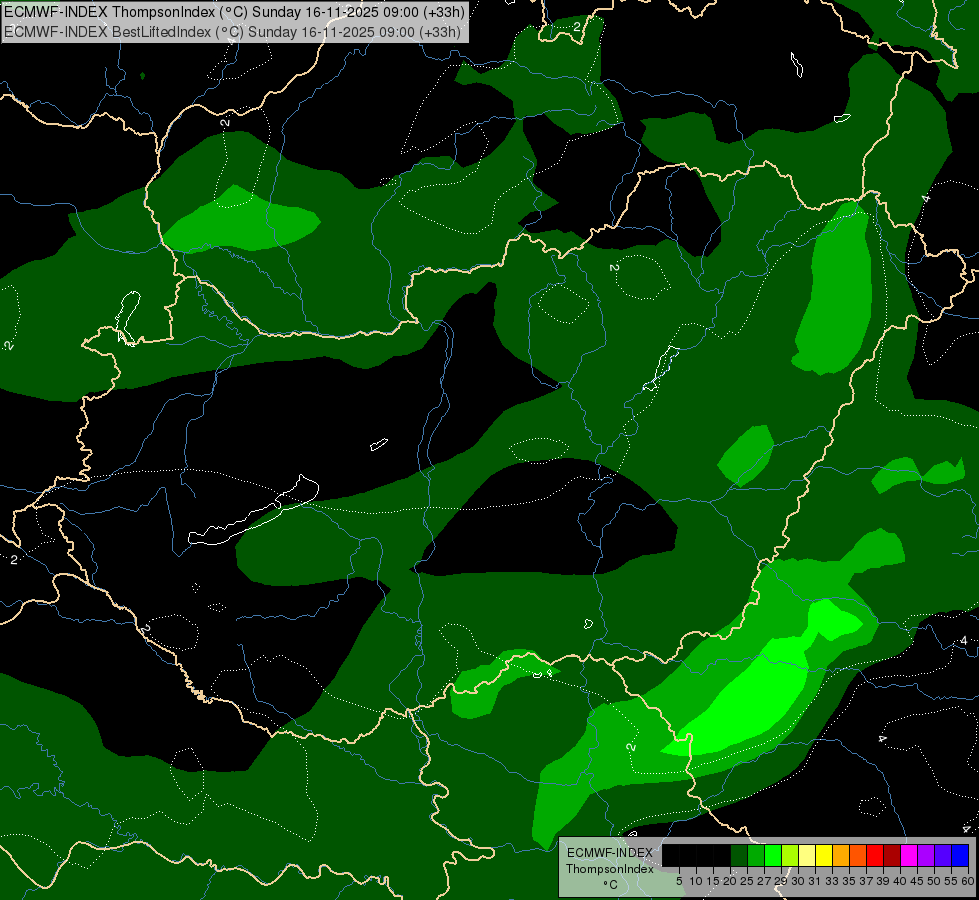The height and width of the screenshot is (900, 979).
Task: Click the ThompsonIndex title line at top
Action: pos(234,12)
